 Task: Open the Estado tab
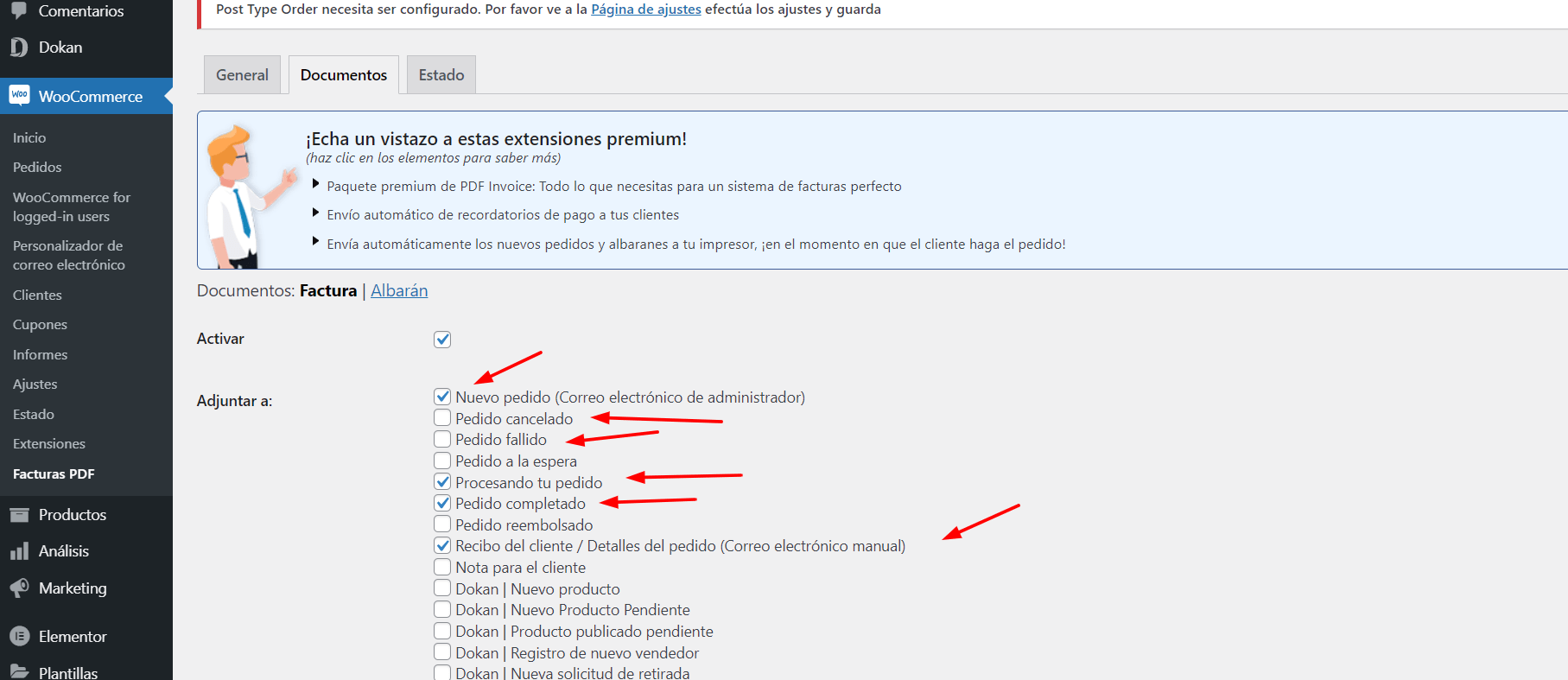tap(441, 75)
